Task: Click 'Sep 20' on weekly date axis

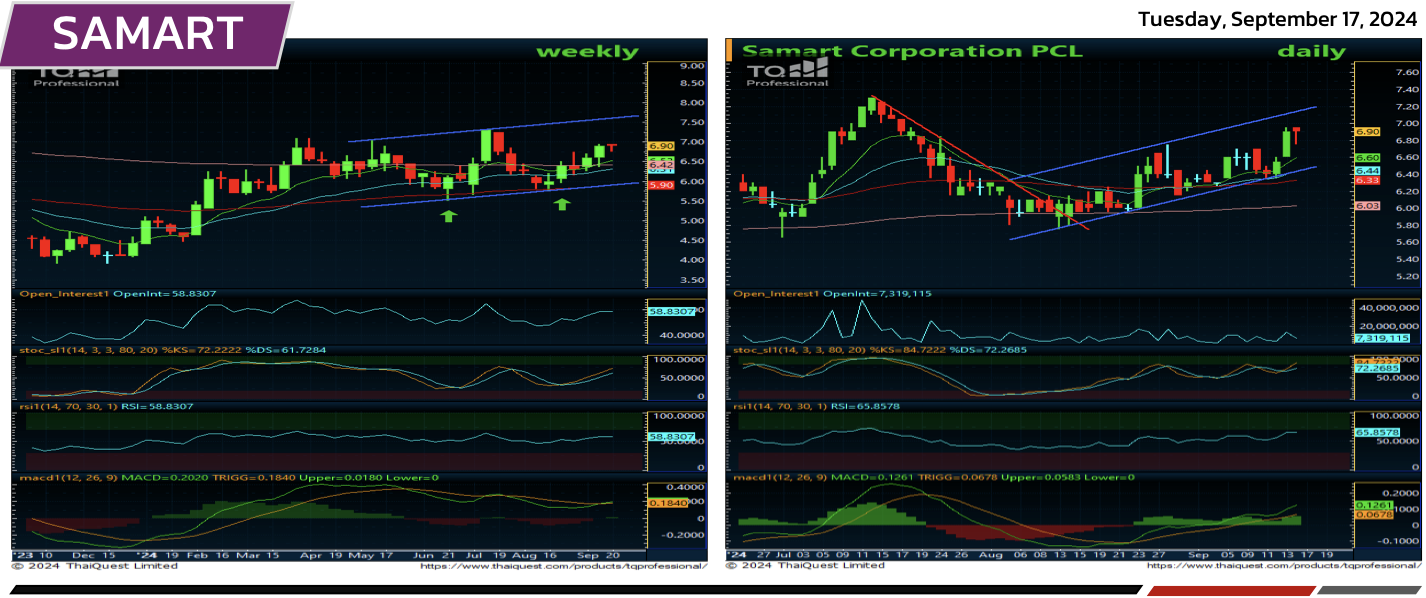Action: click(x=600, y=554)
